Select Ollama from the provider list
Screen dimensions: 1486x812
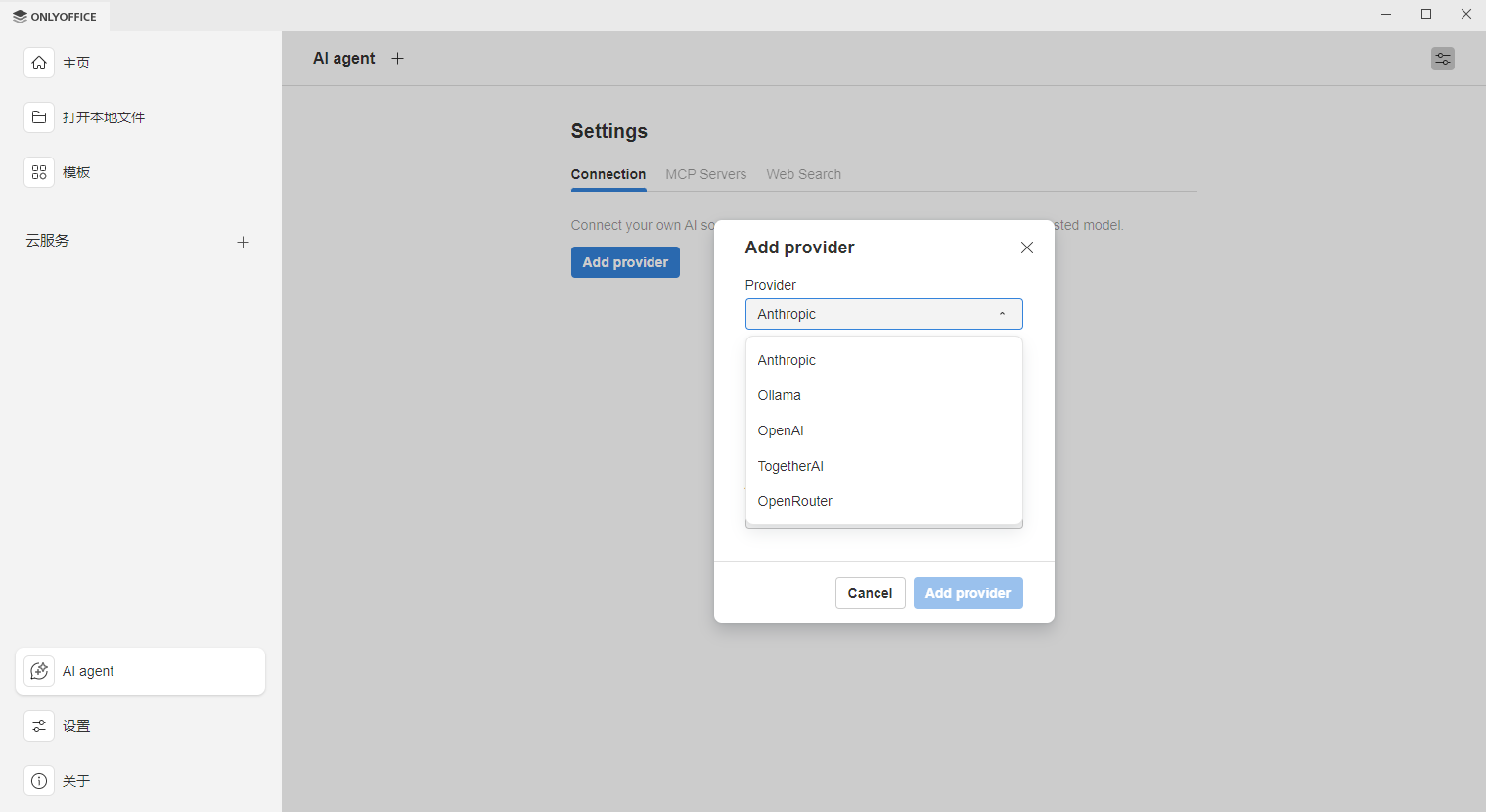[779, 395]
